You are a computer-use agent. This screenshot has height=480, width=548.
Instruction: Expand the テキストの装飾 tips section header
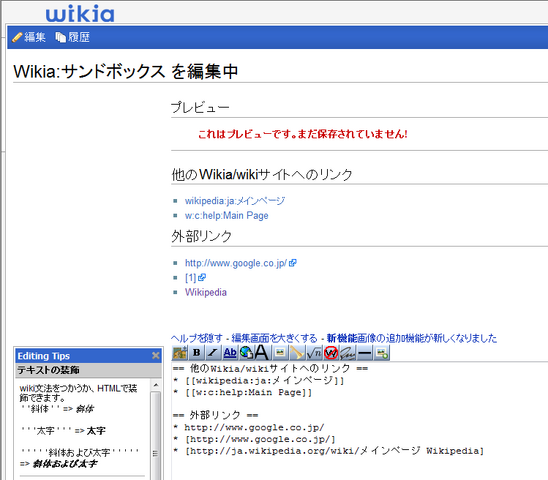click(x=88, y=370)
